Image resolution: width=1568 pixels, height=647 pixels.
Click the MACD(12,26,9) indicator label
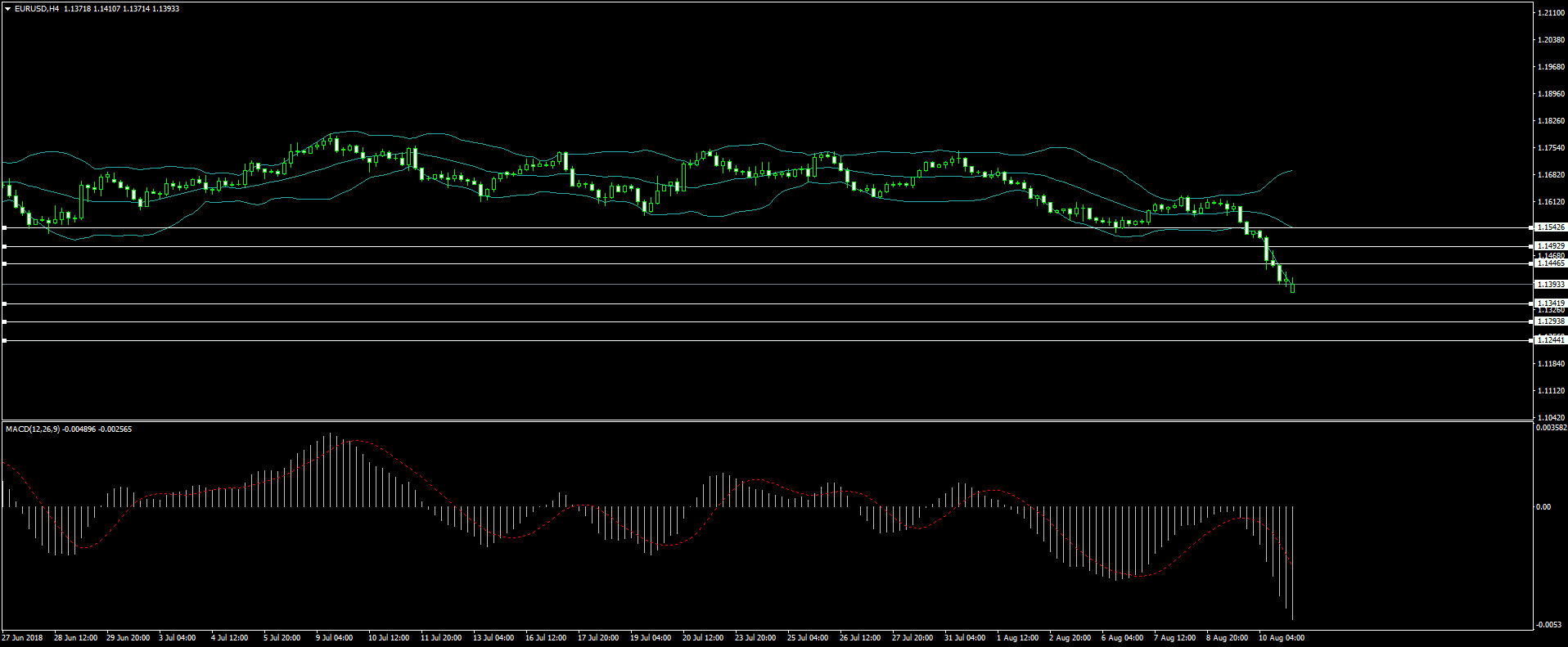(32, 429)
